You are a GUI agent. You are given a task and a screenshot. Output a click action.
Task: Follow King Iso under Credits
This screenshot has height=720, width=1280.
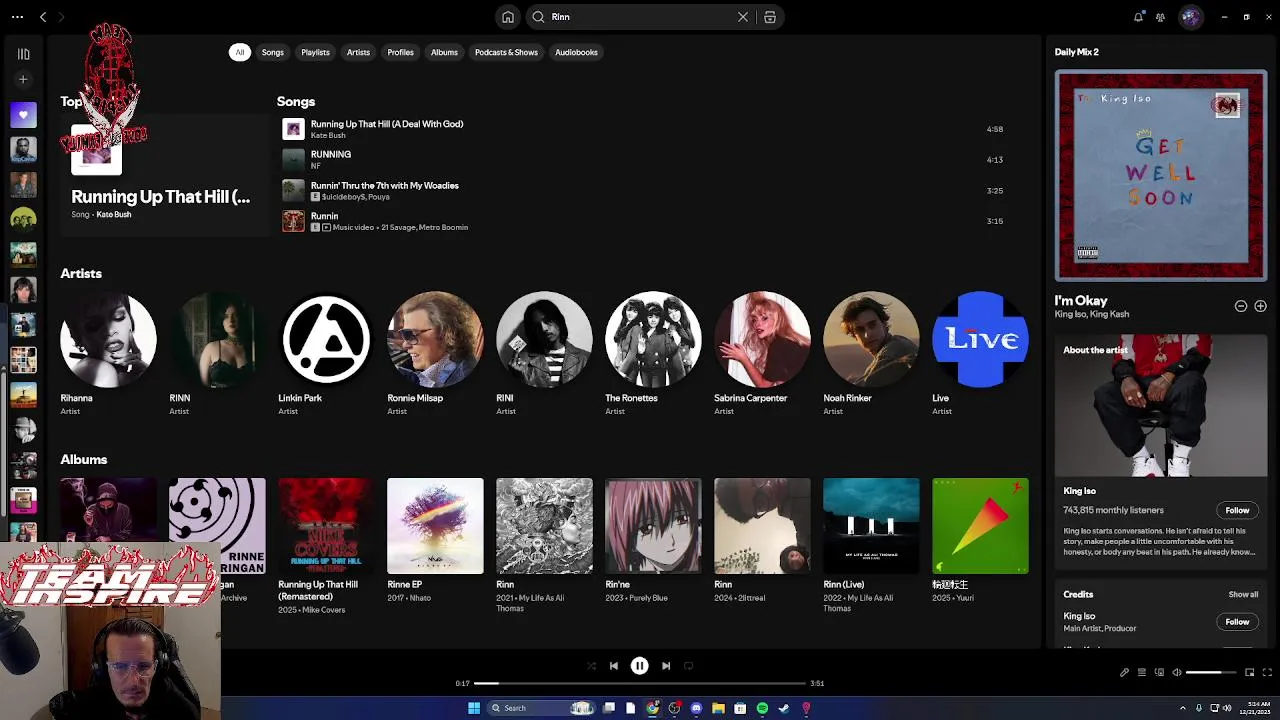(x=1237, y=622)
